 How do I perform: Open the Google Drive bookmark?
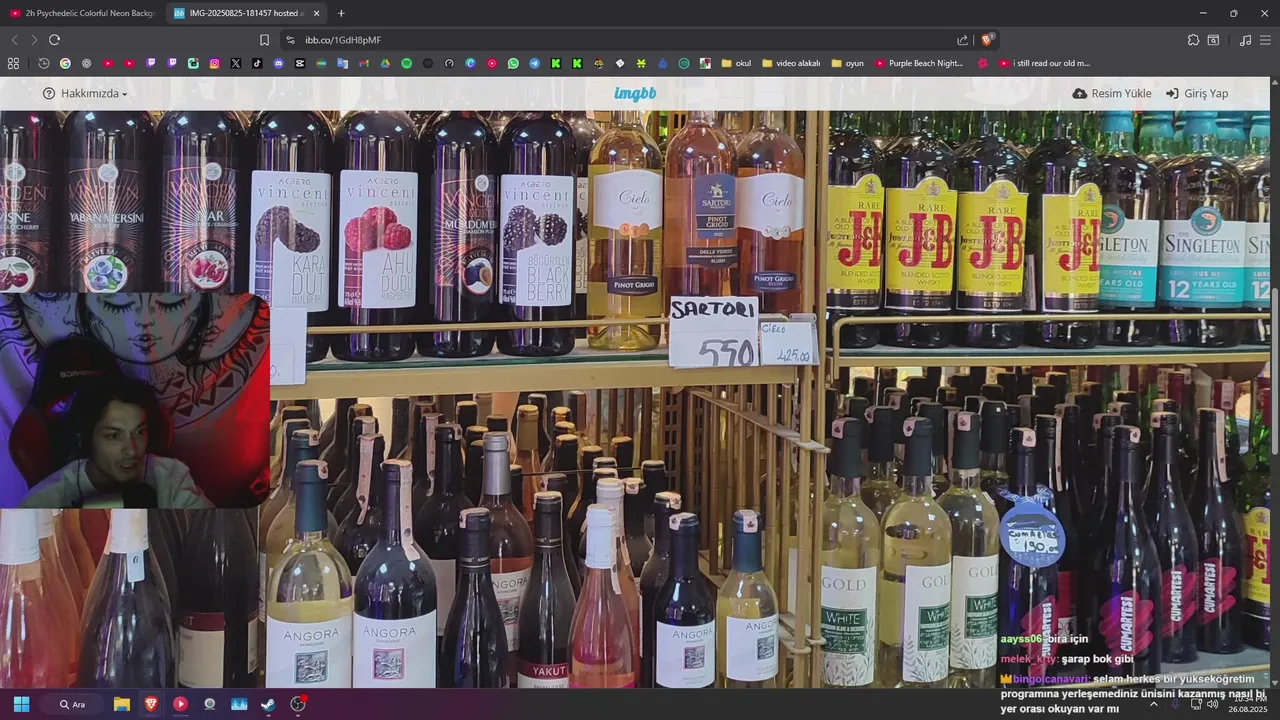click(x=385, y=63)
